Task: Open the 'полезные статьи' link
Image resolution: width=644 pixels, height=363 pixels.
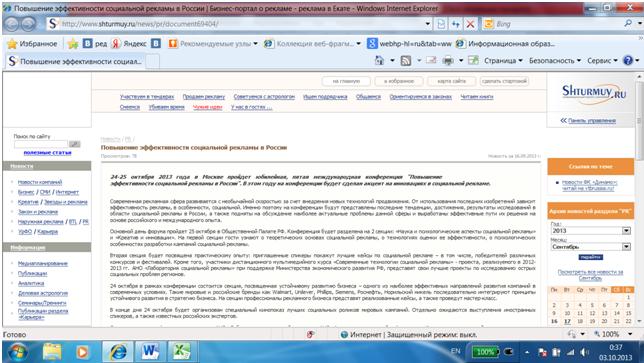Action: click(x=48, y=153)
